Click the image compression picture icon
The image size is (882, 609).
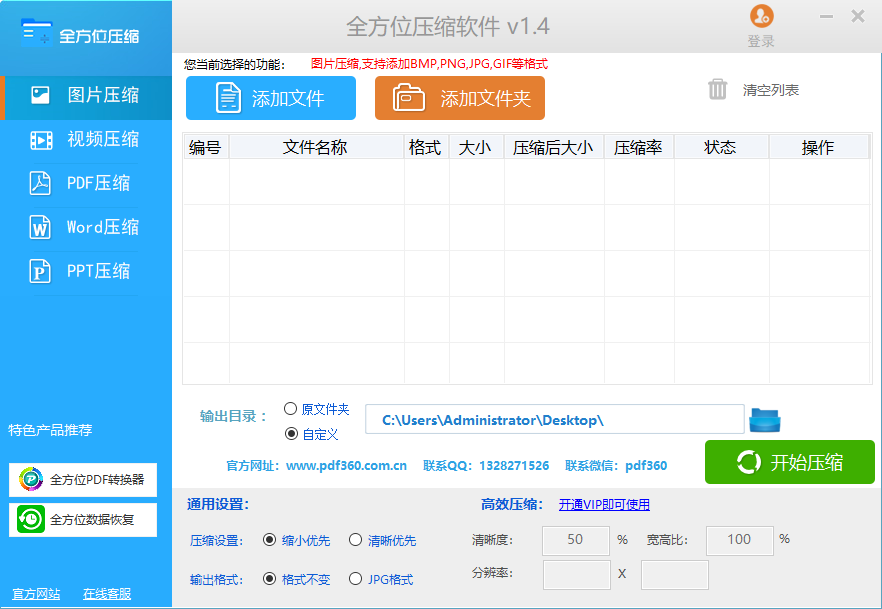pos(41,96)
